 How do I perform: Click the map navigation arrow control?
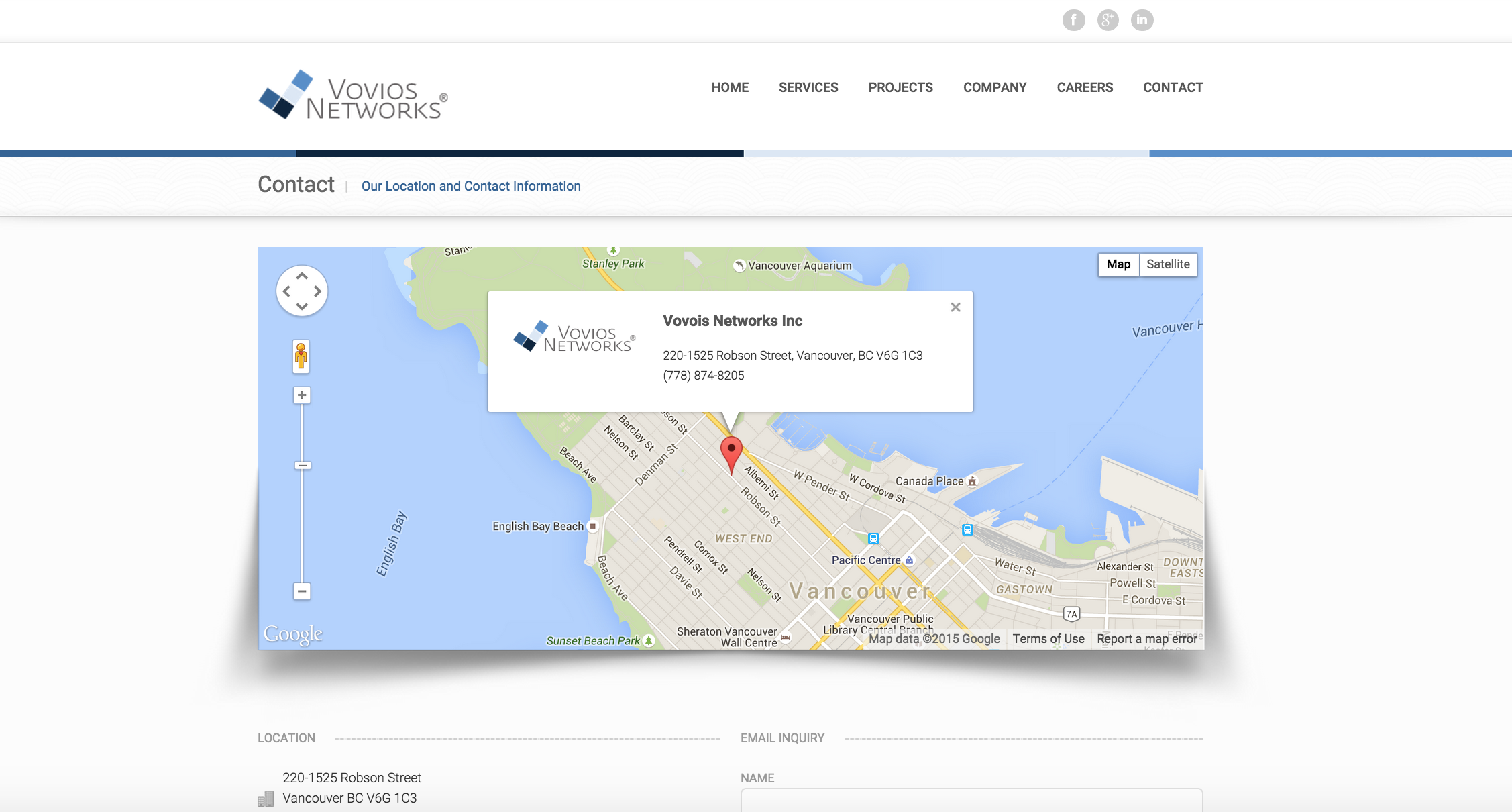[301, 291]
